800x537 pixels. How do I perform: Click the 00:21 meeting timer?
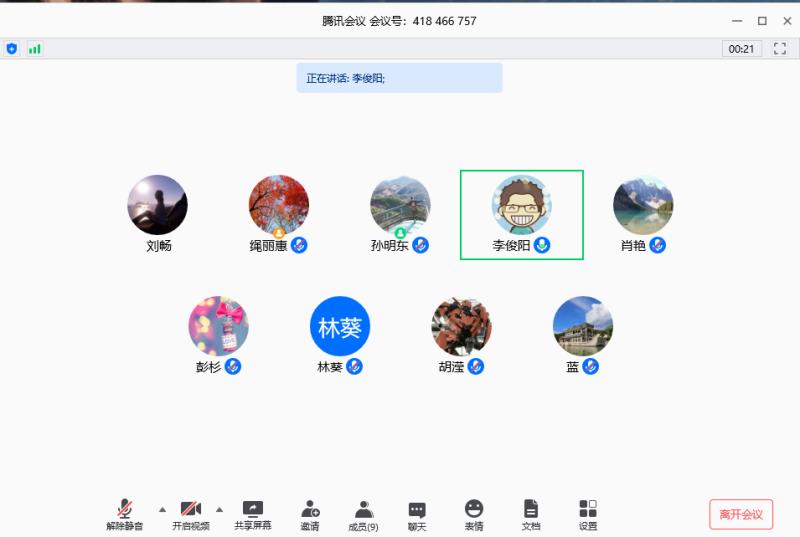click(741, 49)
